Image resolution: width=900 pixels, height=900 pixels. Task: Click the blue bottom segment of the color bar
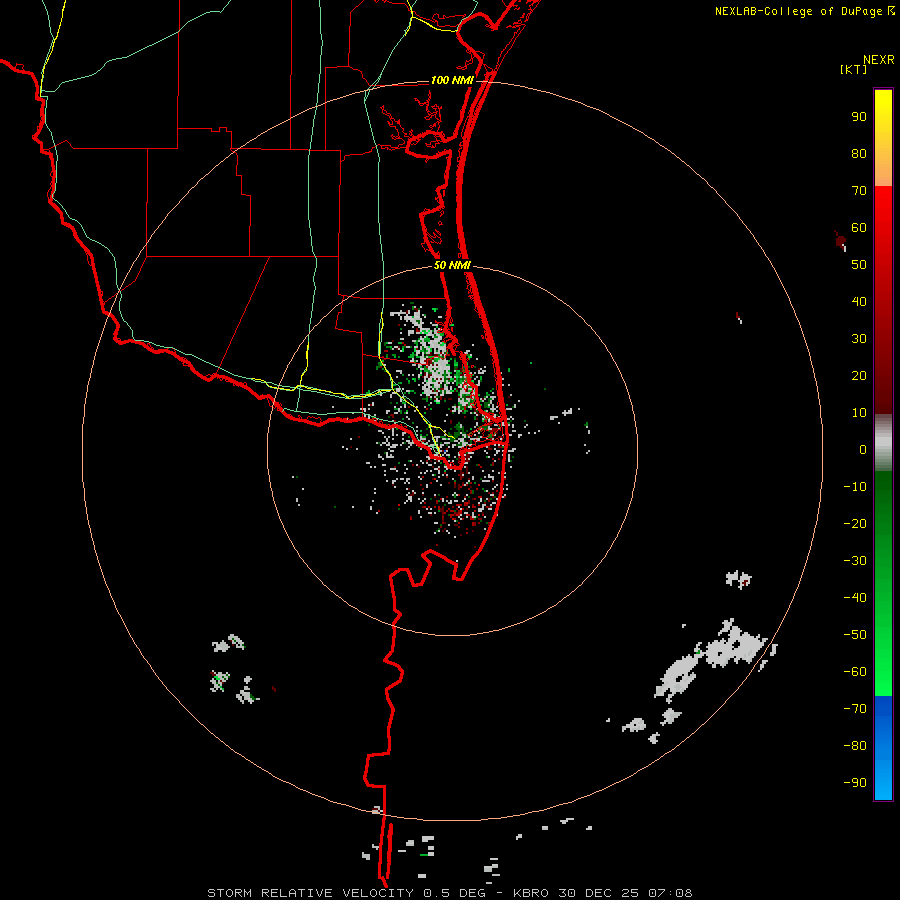883,747
